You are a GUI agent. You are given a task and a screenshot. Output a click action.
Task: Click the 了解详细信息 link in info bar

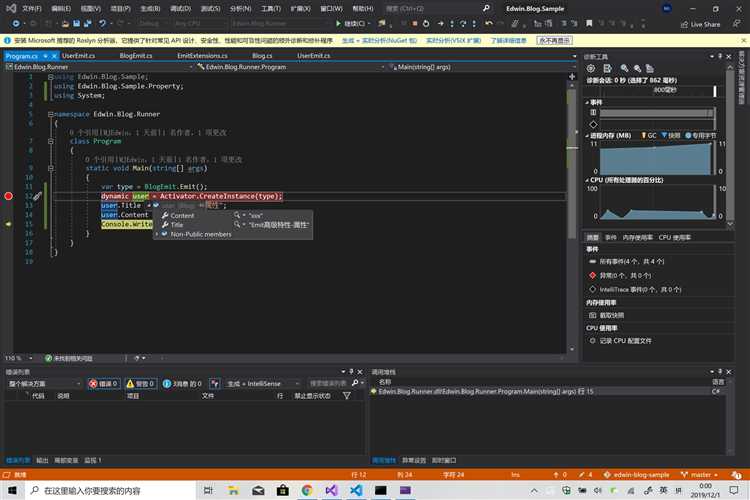(508, 41)
